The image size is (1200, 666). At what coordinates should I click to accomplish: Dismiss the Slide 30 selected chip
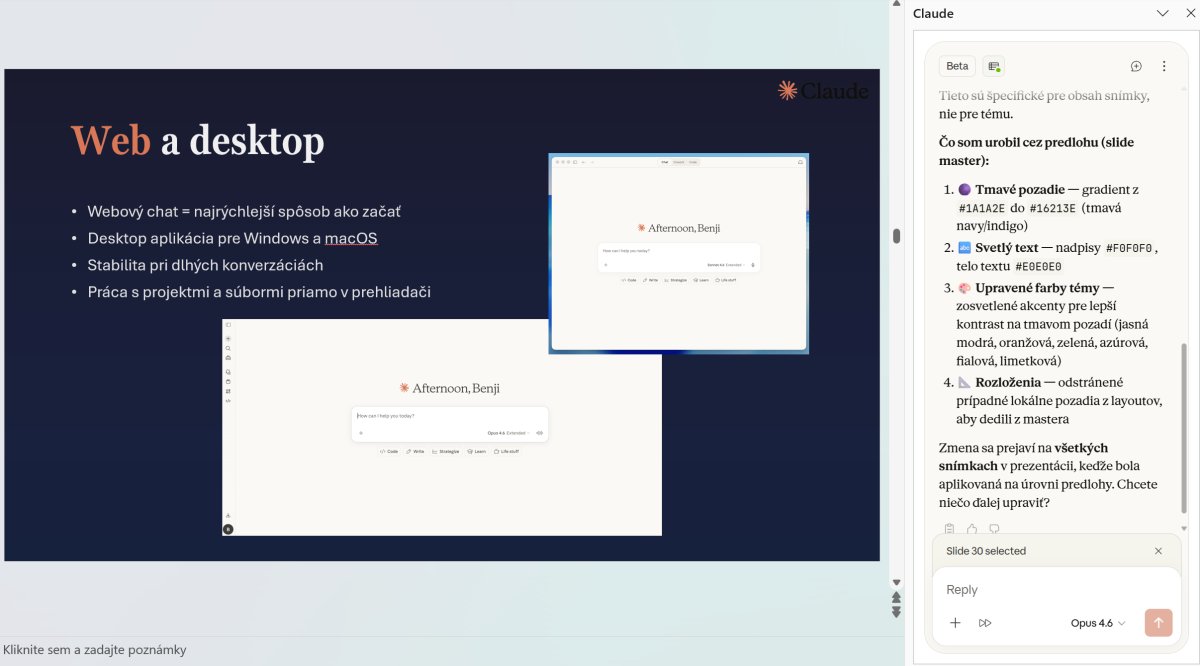click(x=1158, y=551)
